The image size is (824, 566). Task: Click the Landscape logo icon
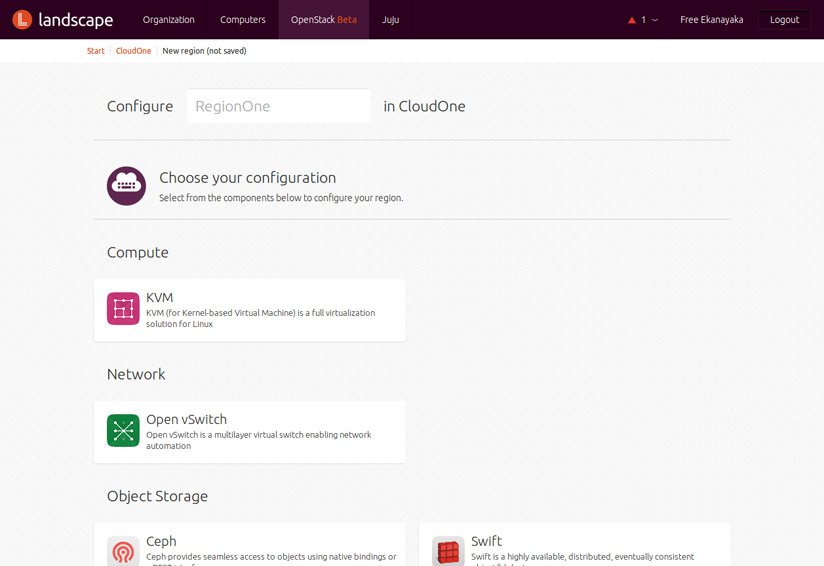[22, 20]
